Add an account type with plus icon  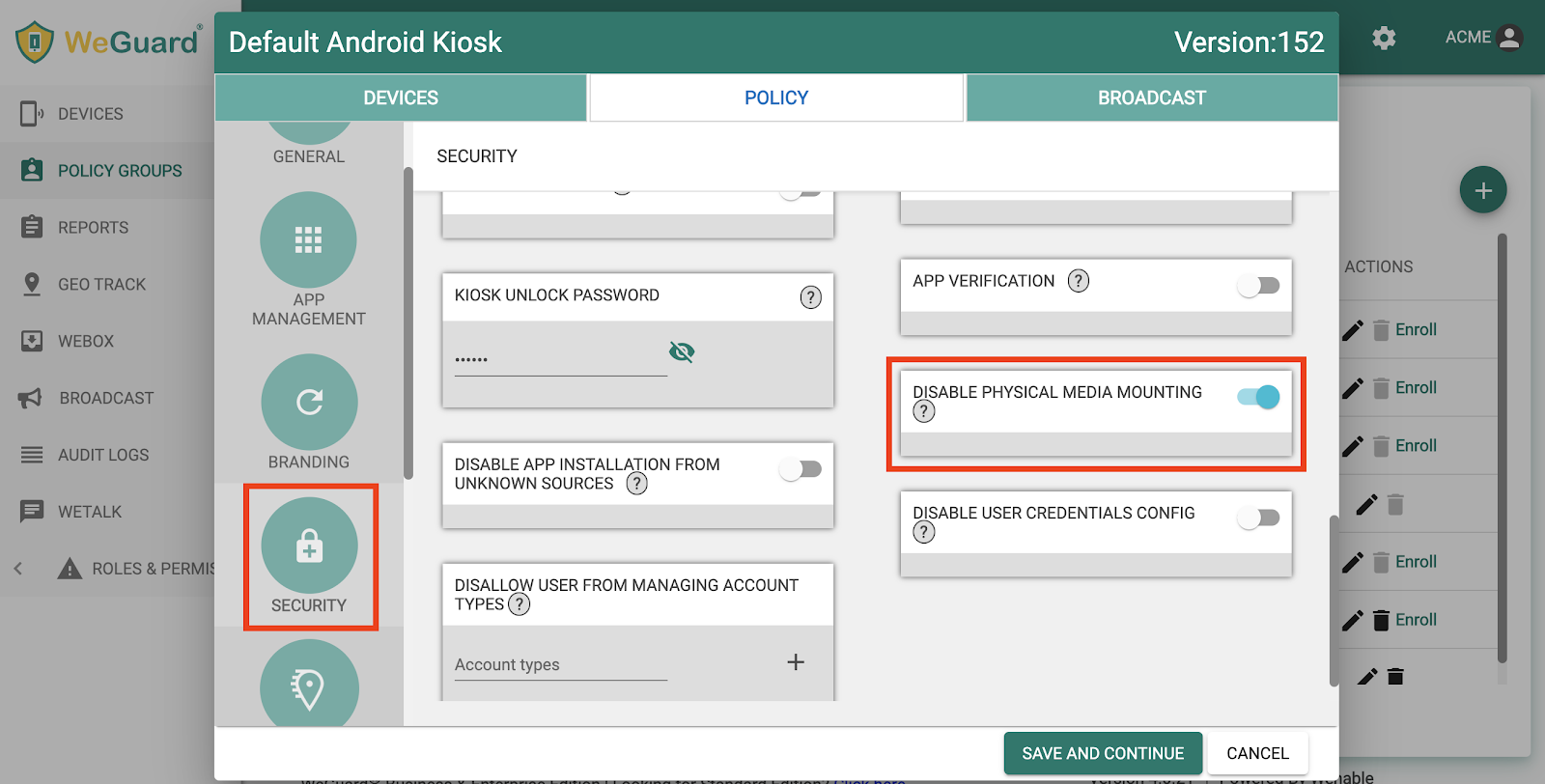point(796,662)
